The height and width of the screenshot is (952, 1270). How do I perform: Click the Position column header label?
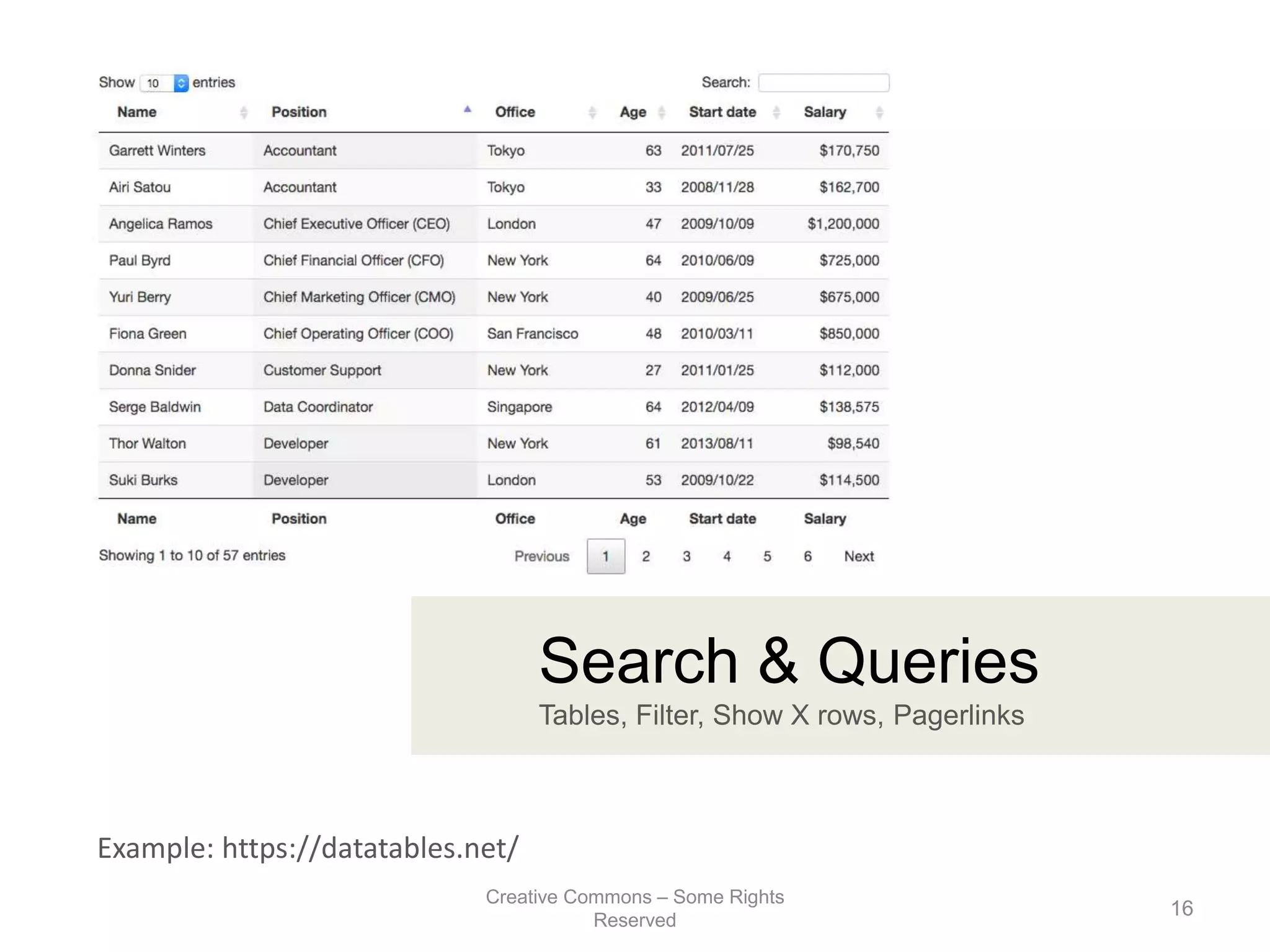[299, 112]
